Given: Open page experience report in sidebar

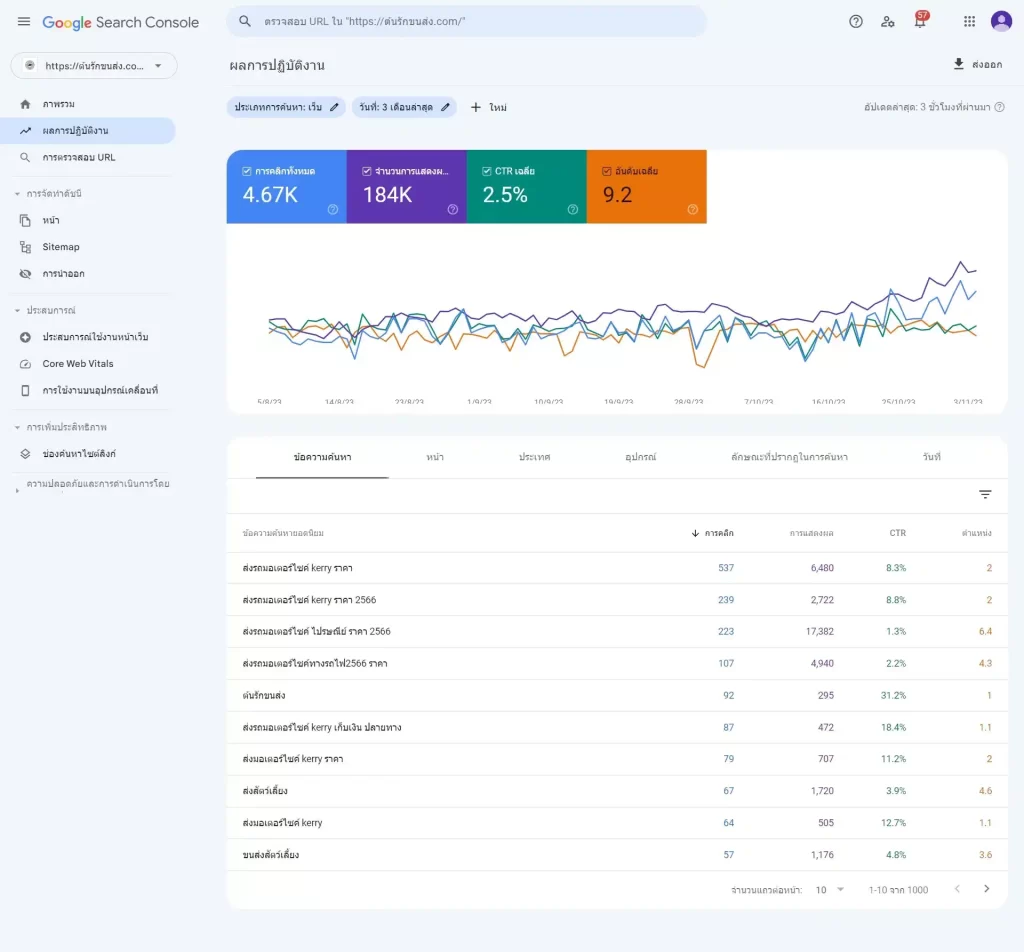Looking at the screenshot, I should click(x=88, y=337).
